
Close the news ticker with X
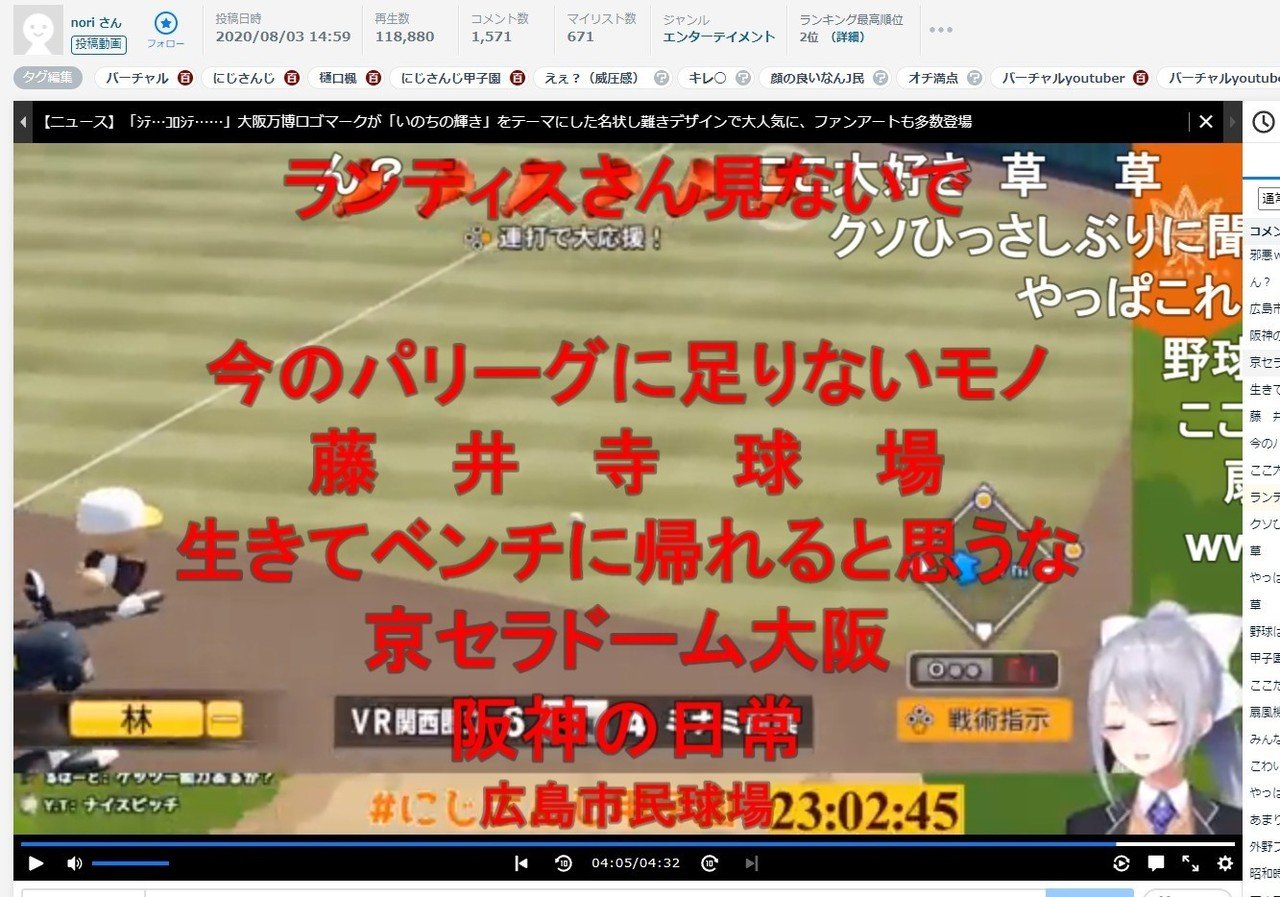coord(1205,122)
